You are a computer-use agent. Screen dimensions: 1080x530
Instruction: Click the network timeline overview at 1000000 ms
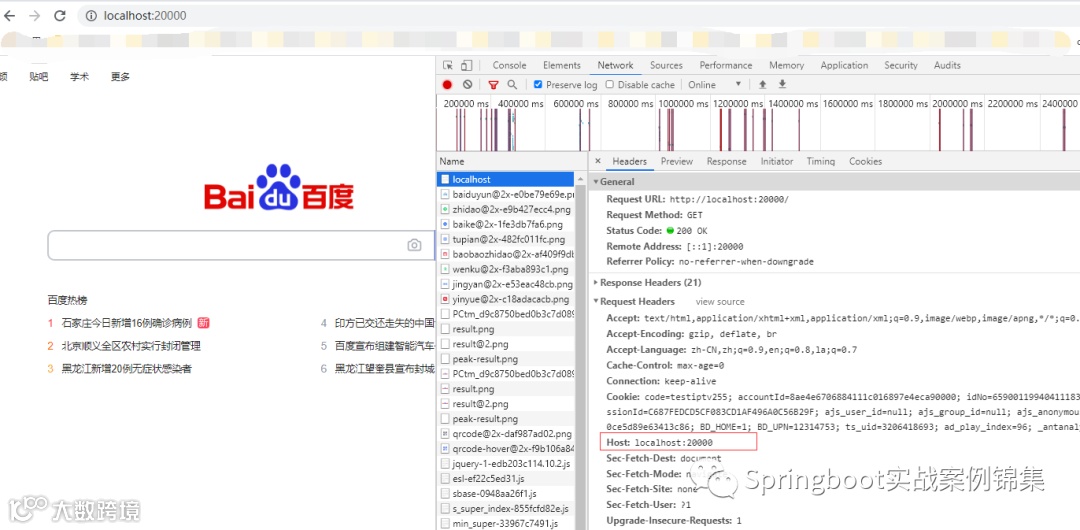683,103
